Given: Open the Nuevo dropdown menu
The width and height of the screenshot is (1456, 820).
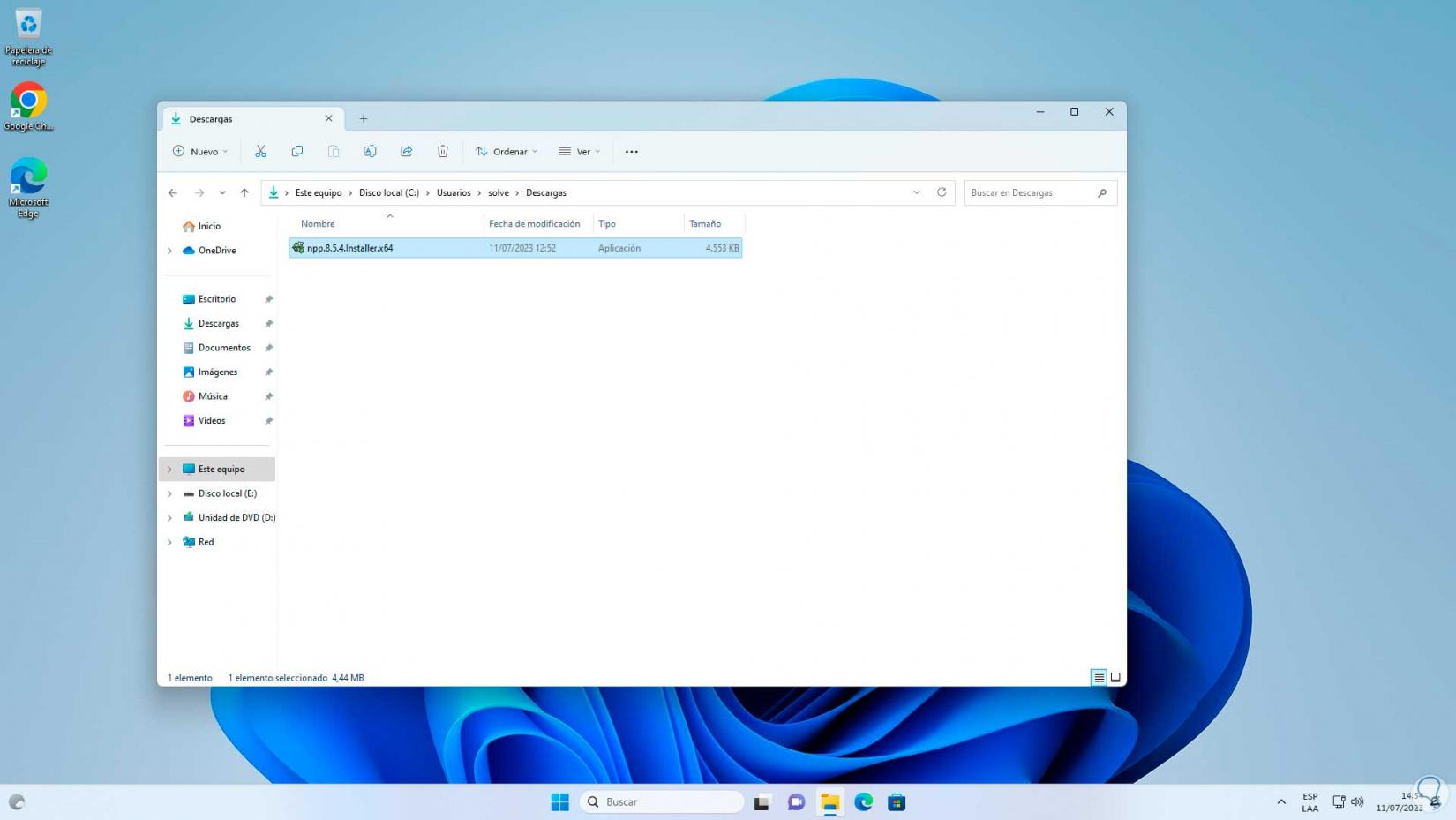Looking at the screenshot, I should pos(200,152).
